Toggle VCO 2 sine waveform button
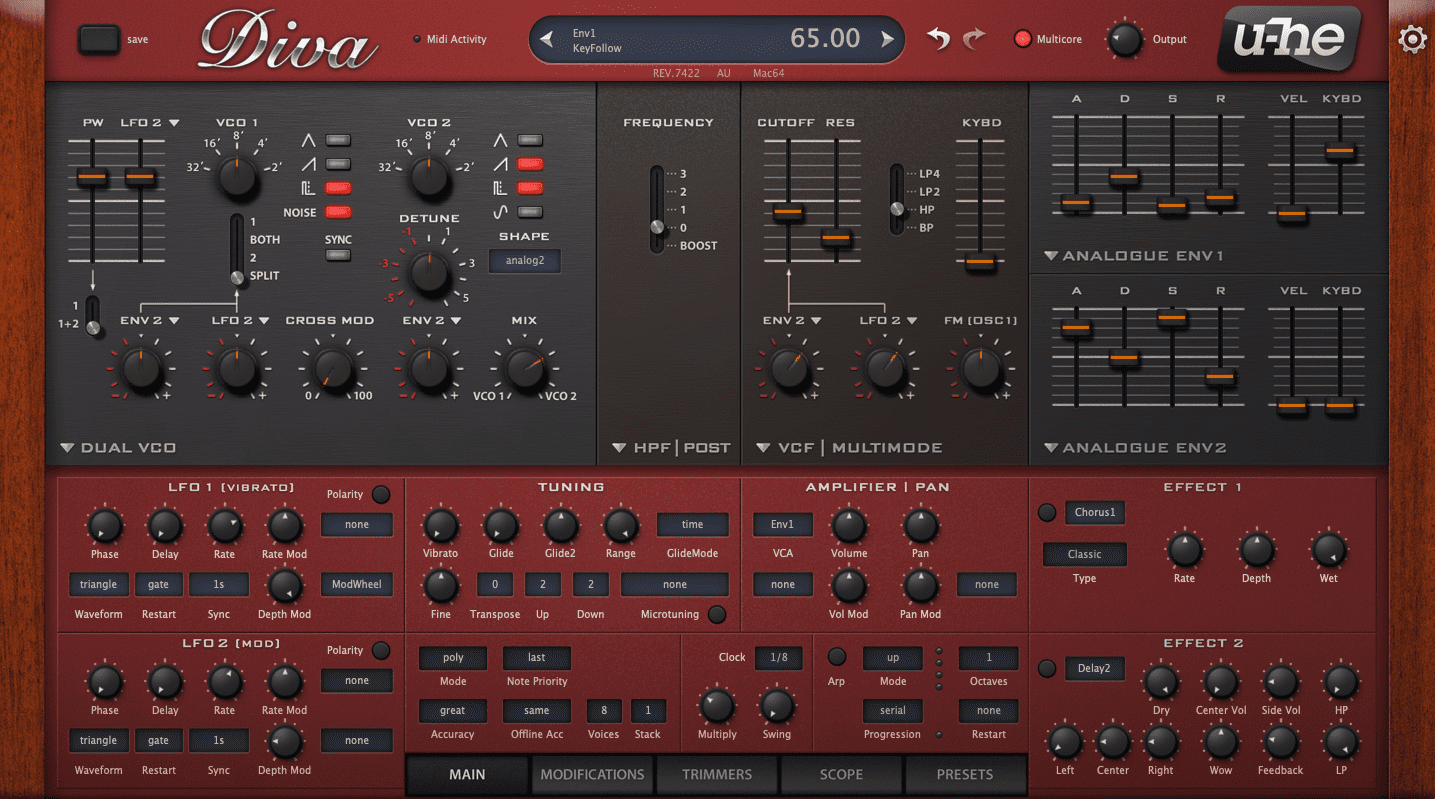 tap(530, 212)
